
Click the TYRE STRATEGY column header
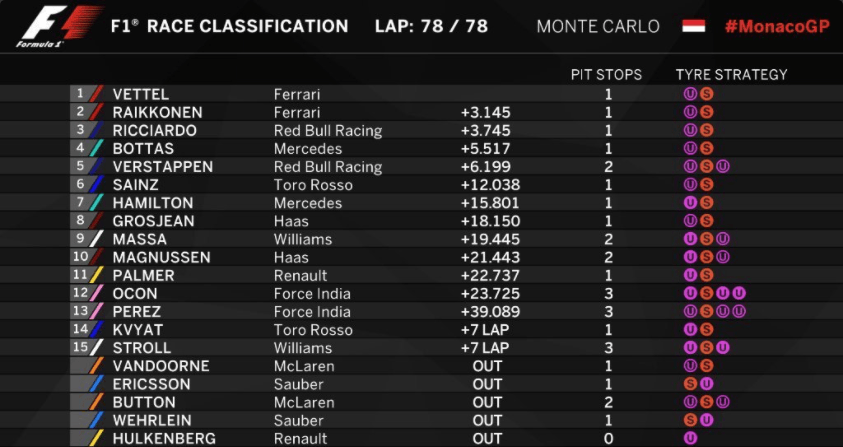pos(732,75)
